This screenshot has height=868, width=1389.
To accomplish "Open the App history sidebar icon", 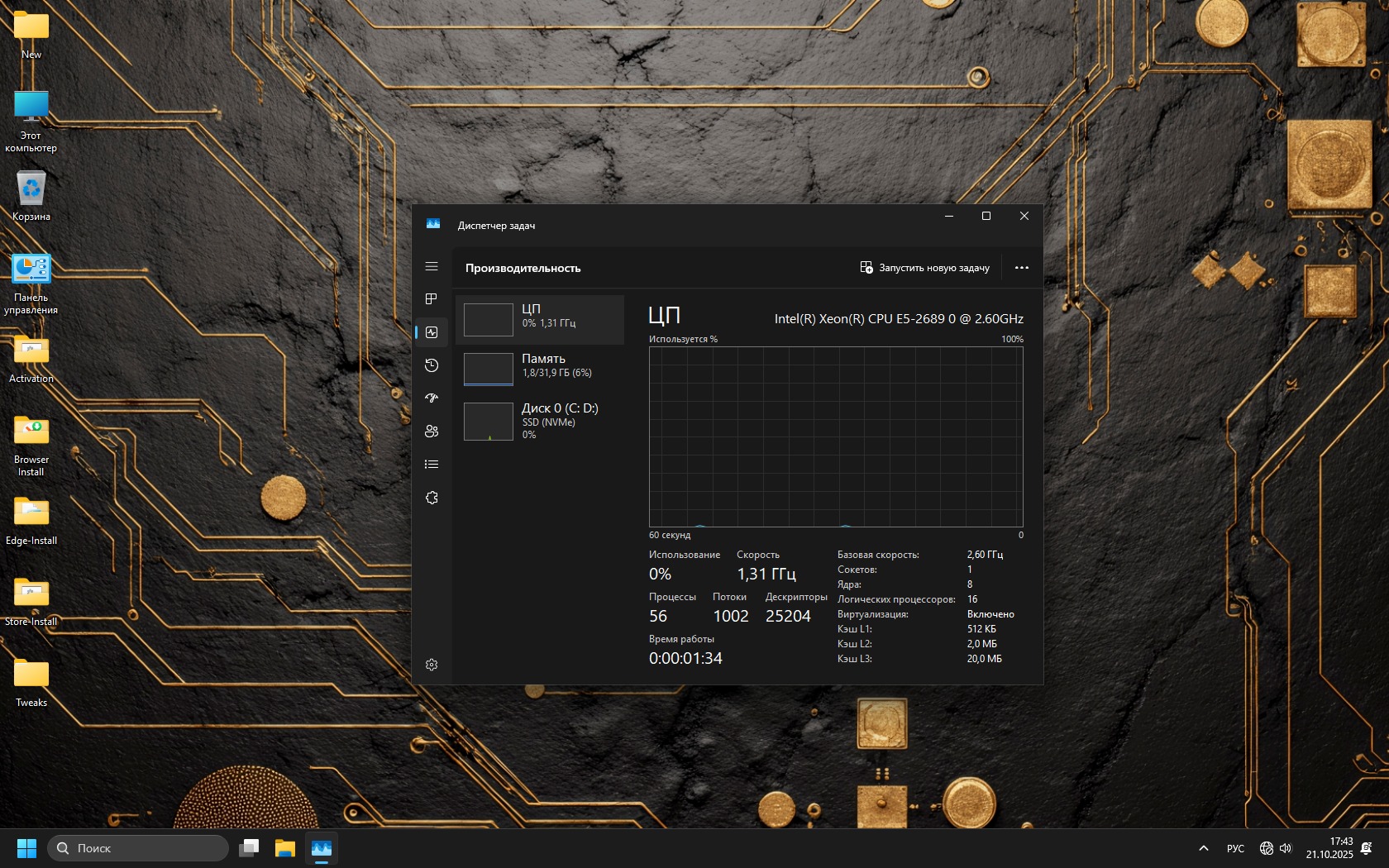I will (431, 365).
